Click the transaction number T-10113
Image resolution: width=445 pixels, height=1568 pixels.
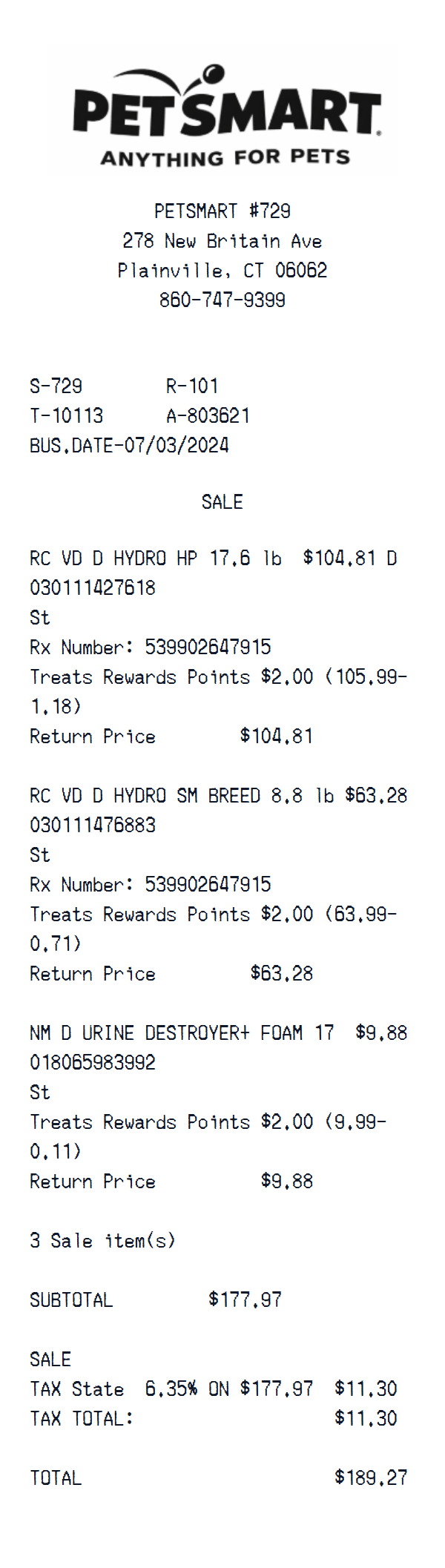[67, 416]
